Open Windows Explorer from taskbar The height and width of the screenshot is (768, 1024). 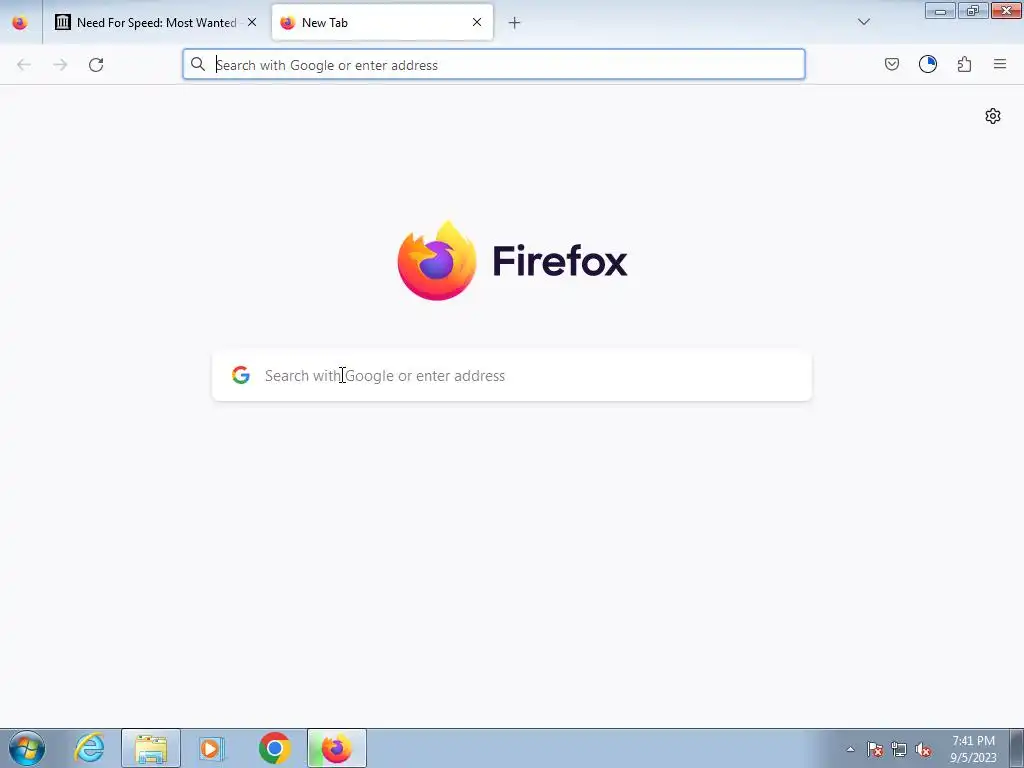tap(151, 748)
